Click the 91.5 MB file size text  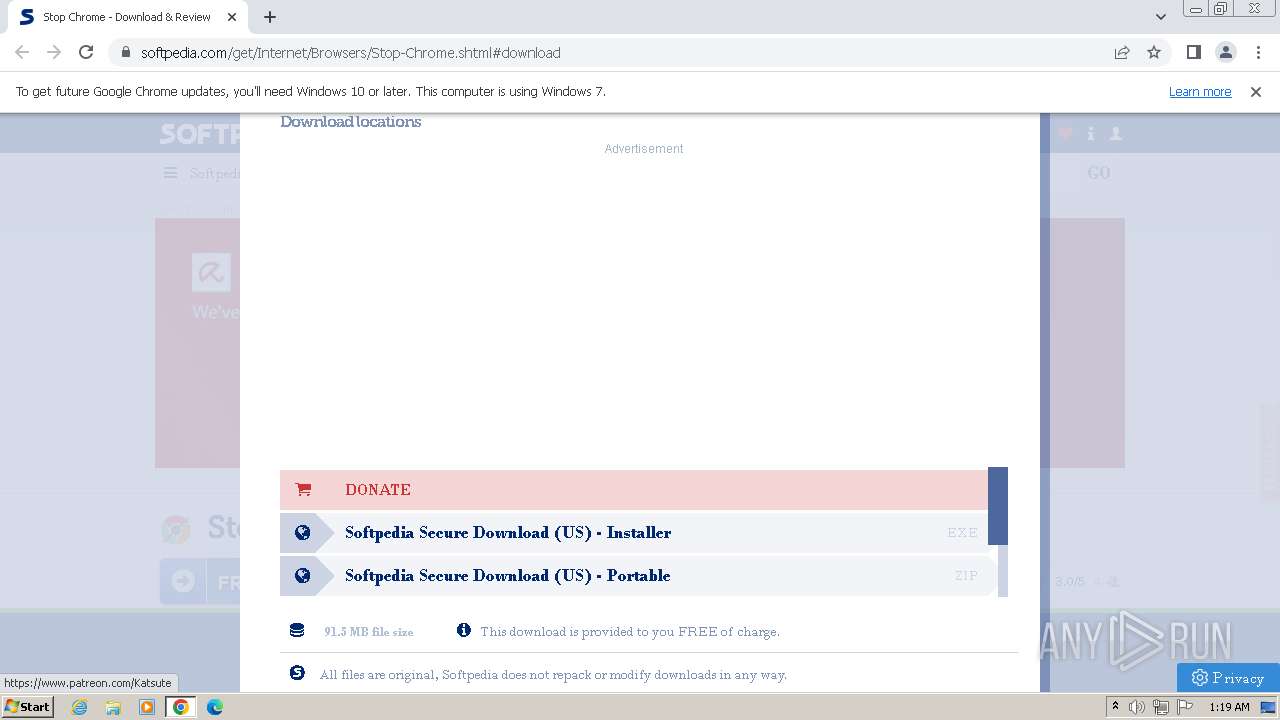click(x=368, y=632)
